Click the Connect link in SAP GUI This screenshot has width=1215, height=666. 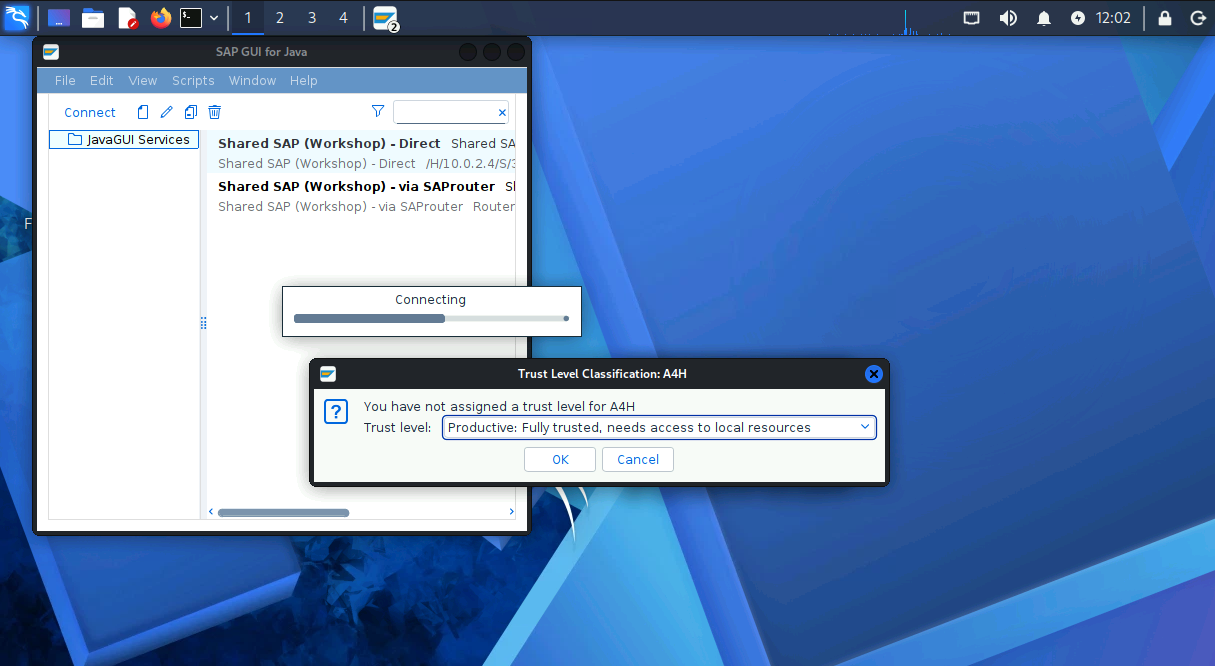(x=90, y=113)
